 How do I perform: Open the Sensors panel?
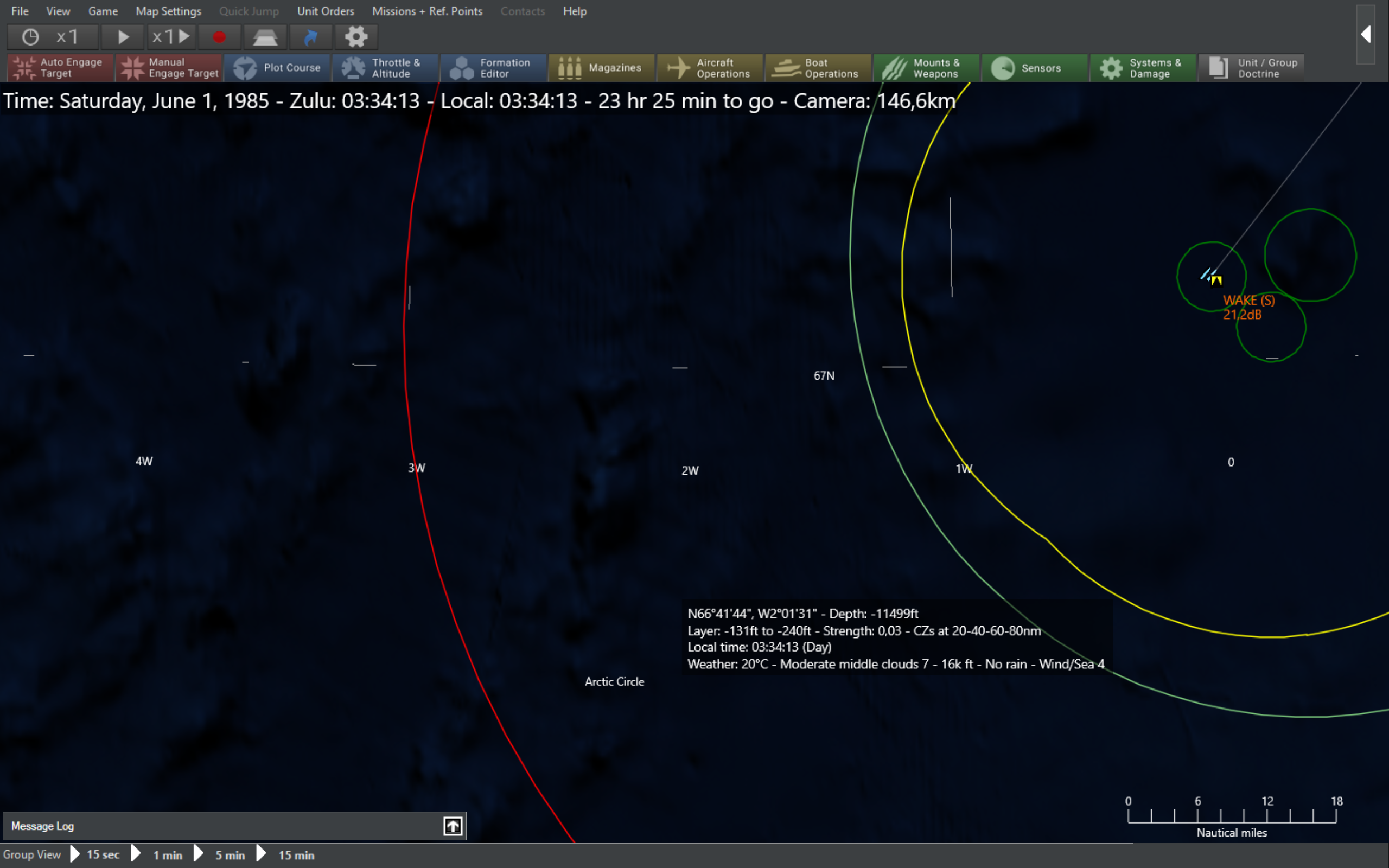1035,68
